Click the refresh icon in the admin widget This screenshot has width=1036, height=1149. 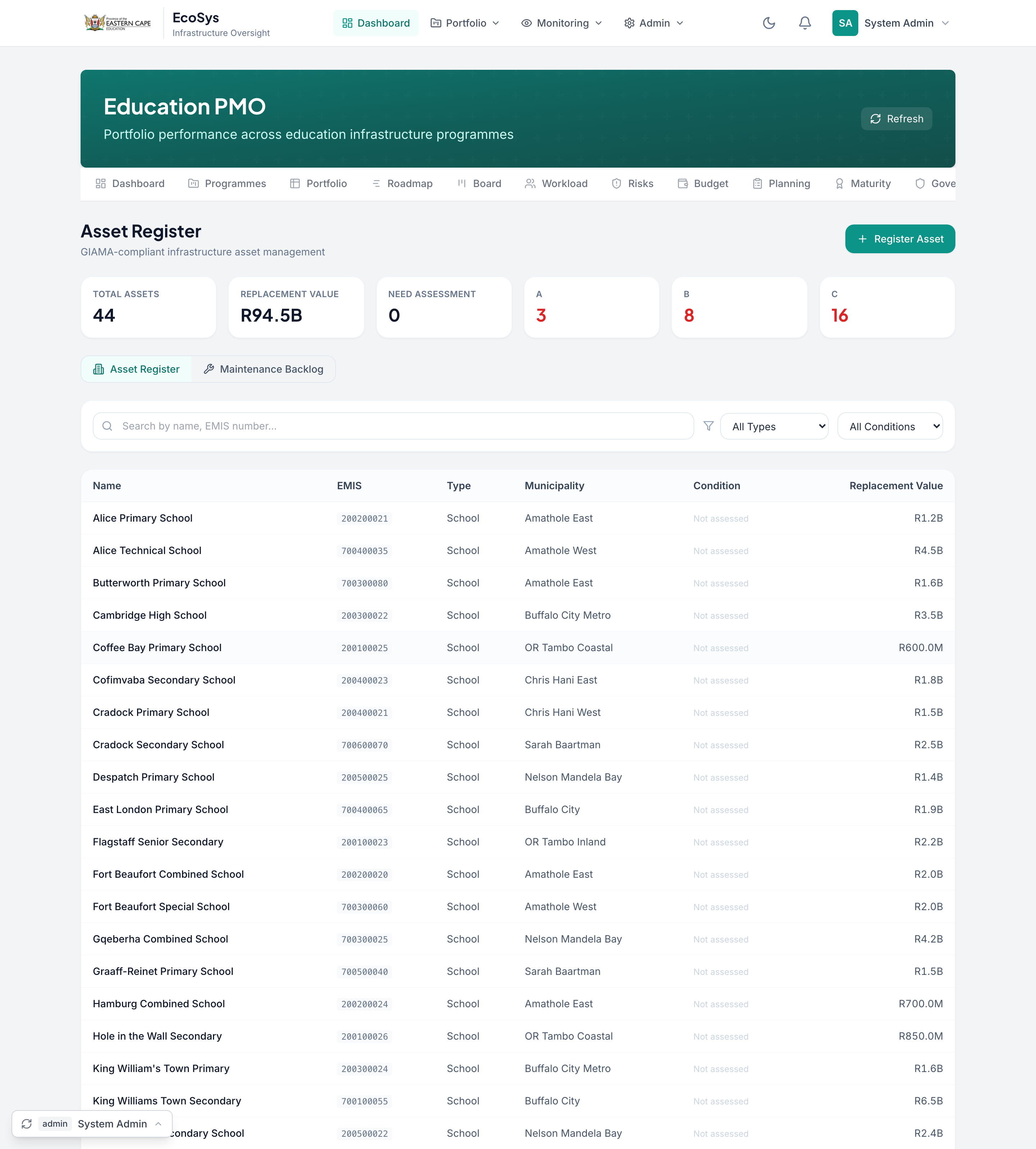27,1123
